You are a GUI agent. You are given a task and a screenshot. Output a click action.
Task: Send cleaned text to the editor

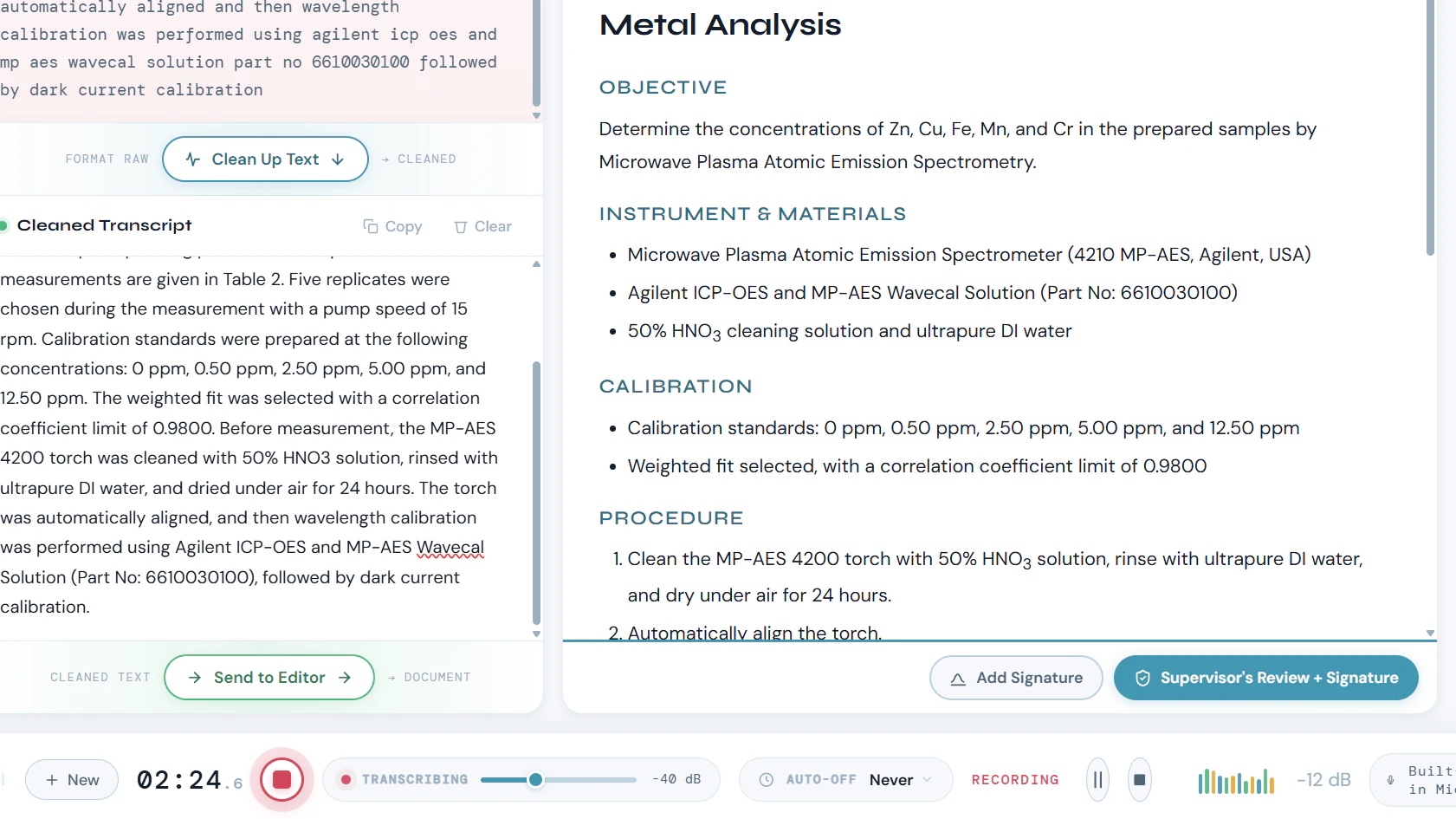point(269,677)
